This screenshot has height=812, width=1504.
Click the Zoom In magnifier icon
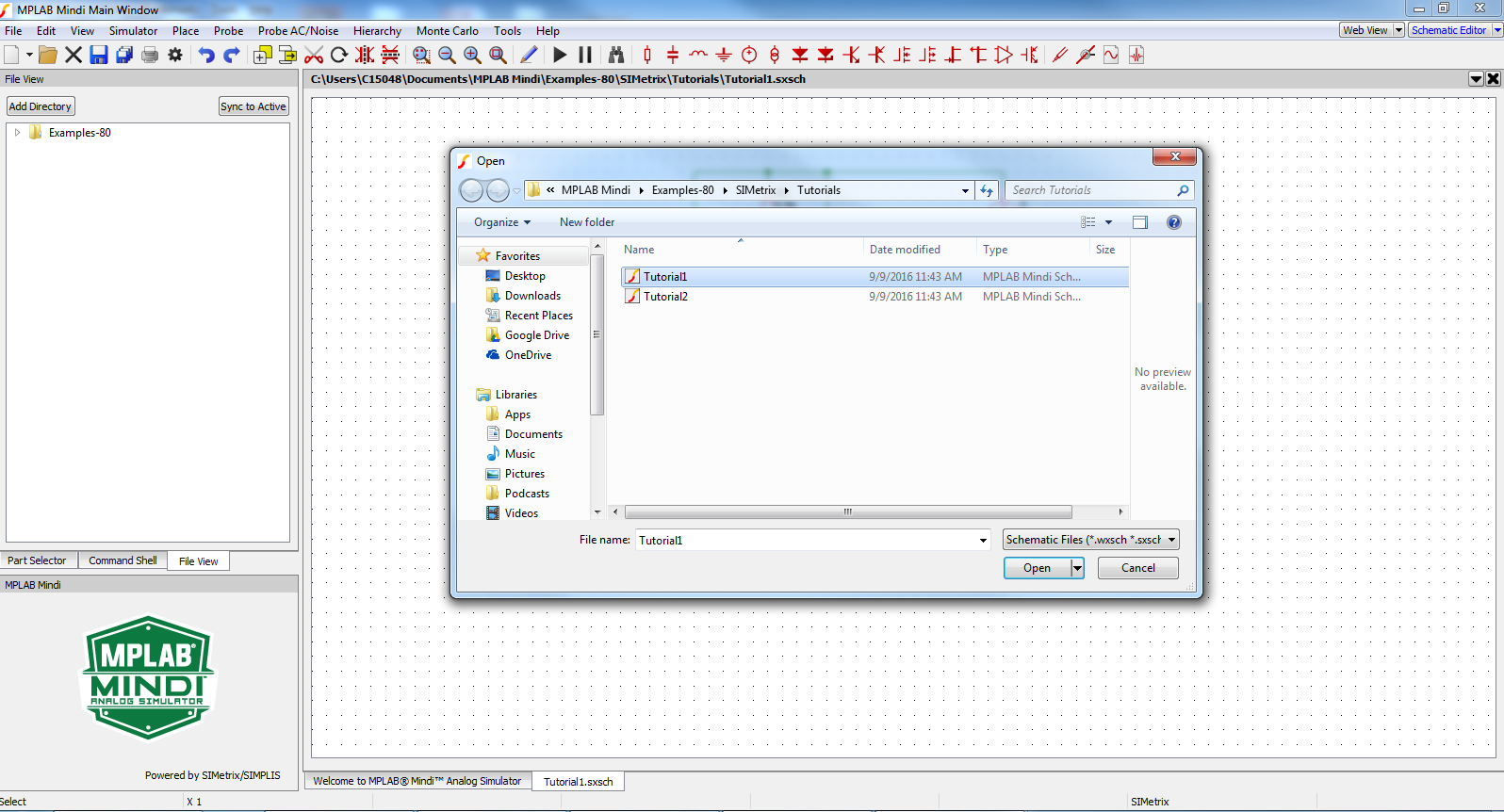tap(472, 55)
